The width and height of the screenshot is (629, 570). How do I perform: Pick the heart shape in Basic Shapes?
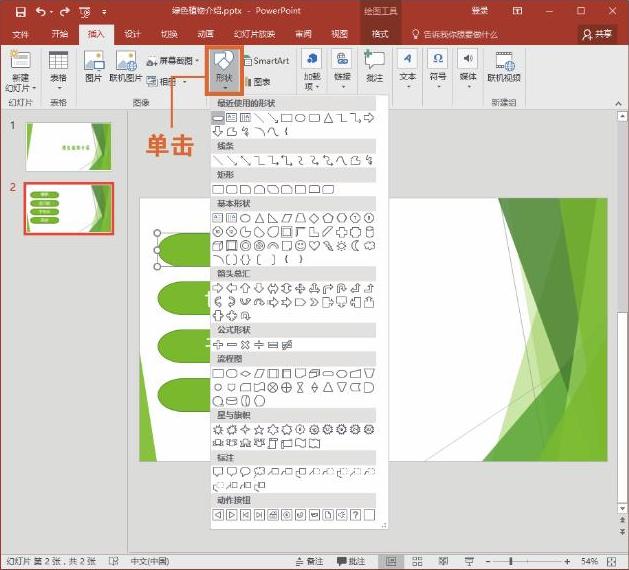(314, 245)
